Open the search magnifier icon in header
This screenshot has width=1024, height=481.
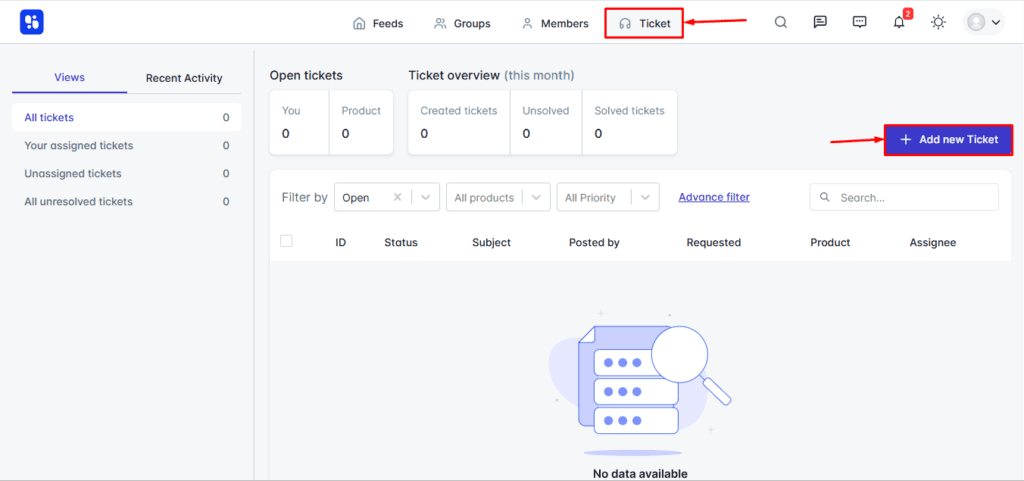coord(781,22)
